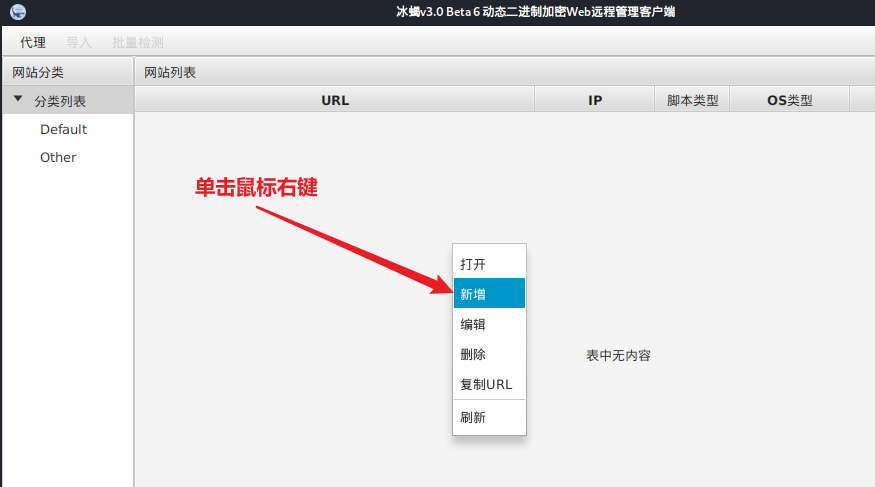Sort by the 脚本类型 column header
The image size is (875, 487).
coord(693,100)
